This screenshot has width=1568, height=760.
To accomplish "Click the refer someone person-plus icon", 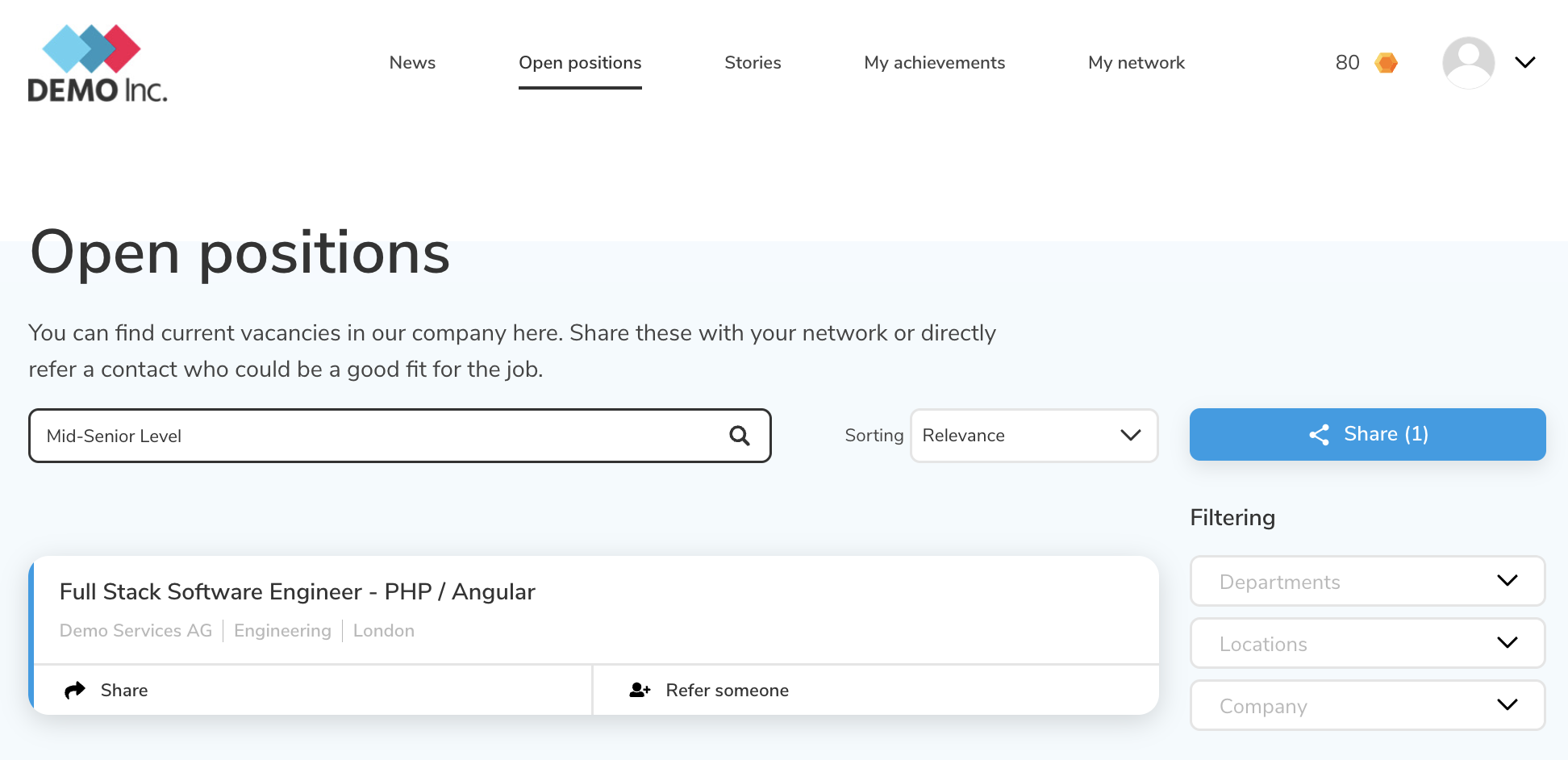I will pos(640,691).
